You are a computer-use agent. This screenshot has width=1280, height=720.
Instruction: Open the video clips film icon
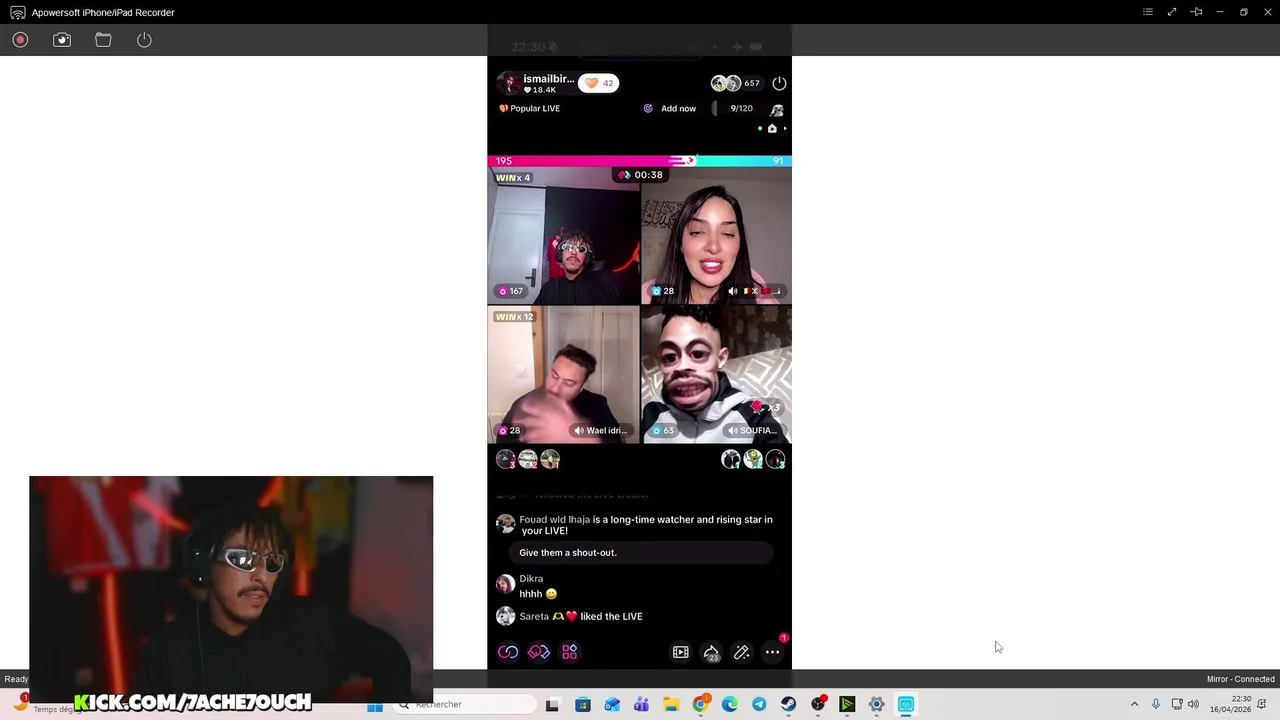click(x=681, y=652)
